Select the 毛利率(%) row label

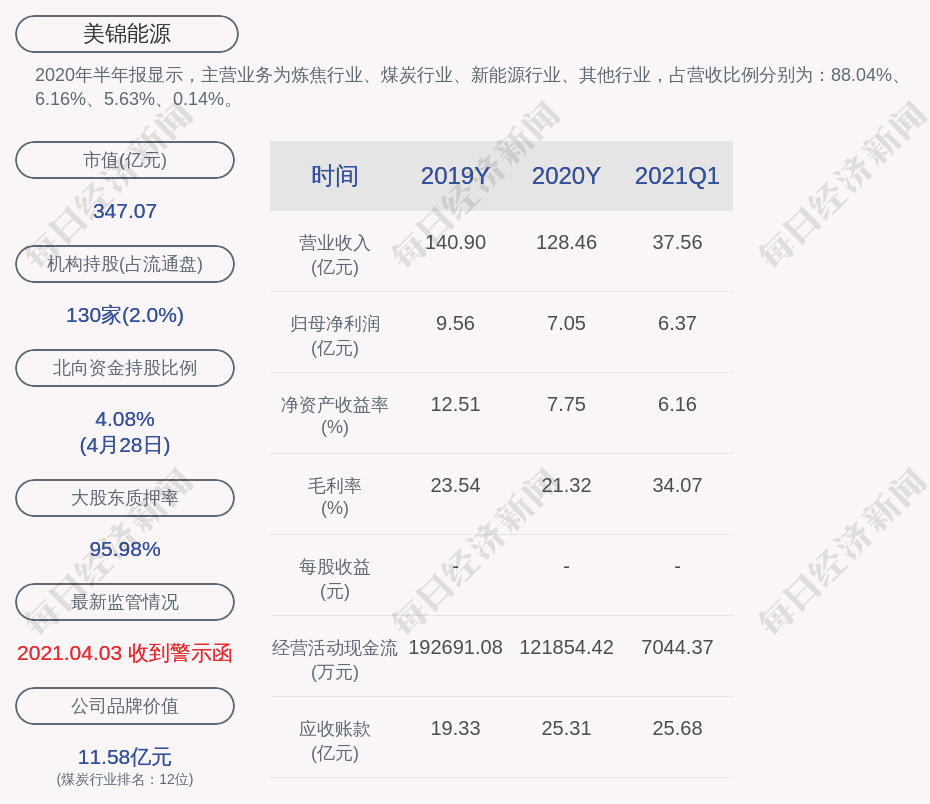point(334,497)
